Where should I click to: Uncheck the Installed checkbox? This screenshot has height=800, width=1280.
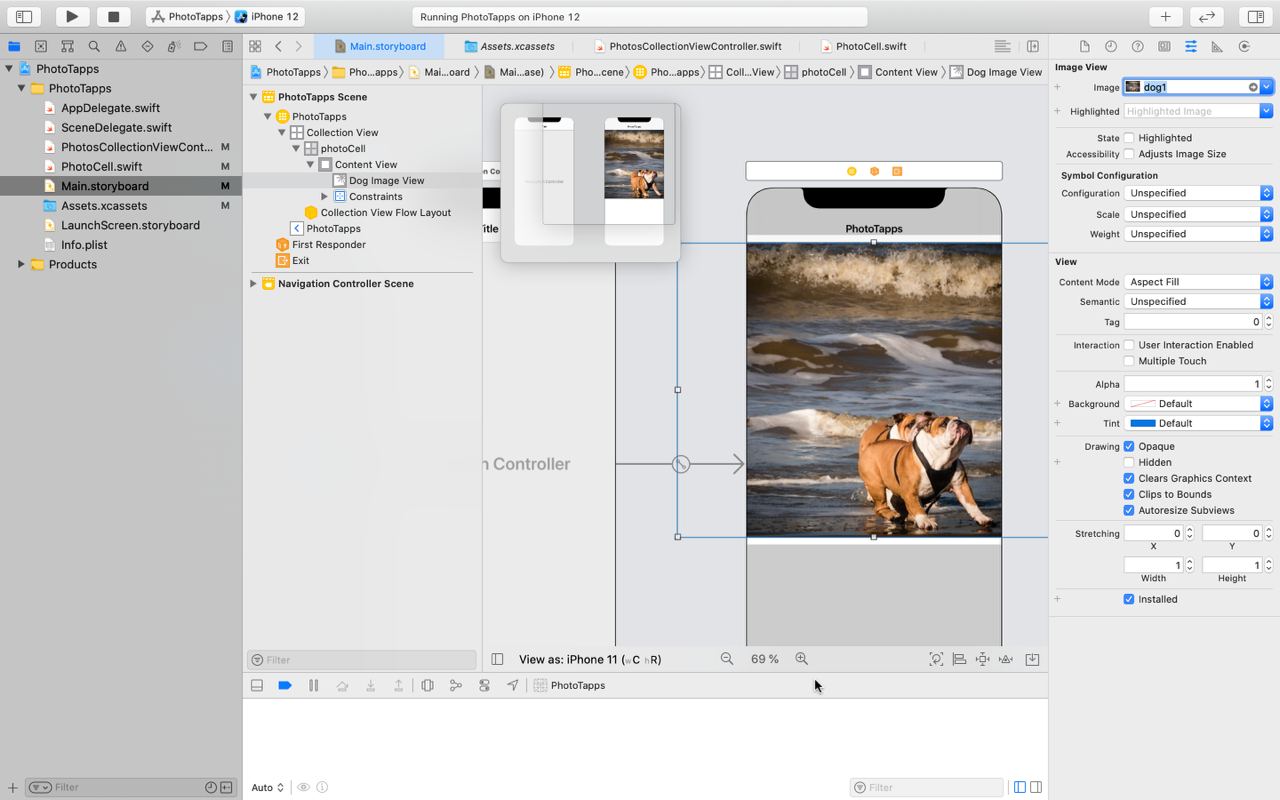[x=1129, y=599]
